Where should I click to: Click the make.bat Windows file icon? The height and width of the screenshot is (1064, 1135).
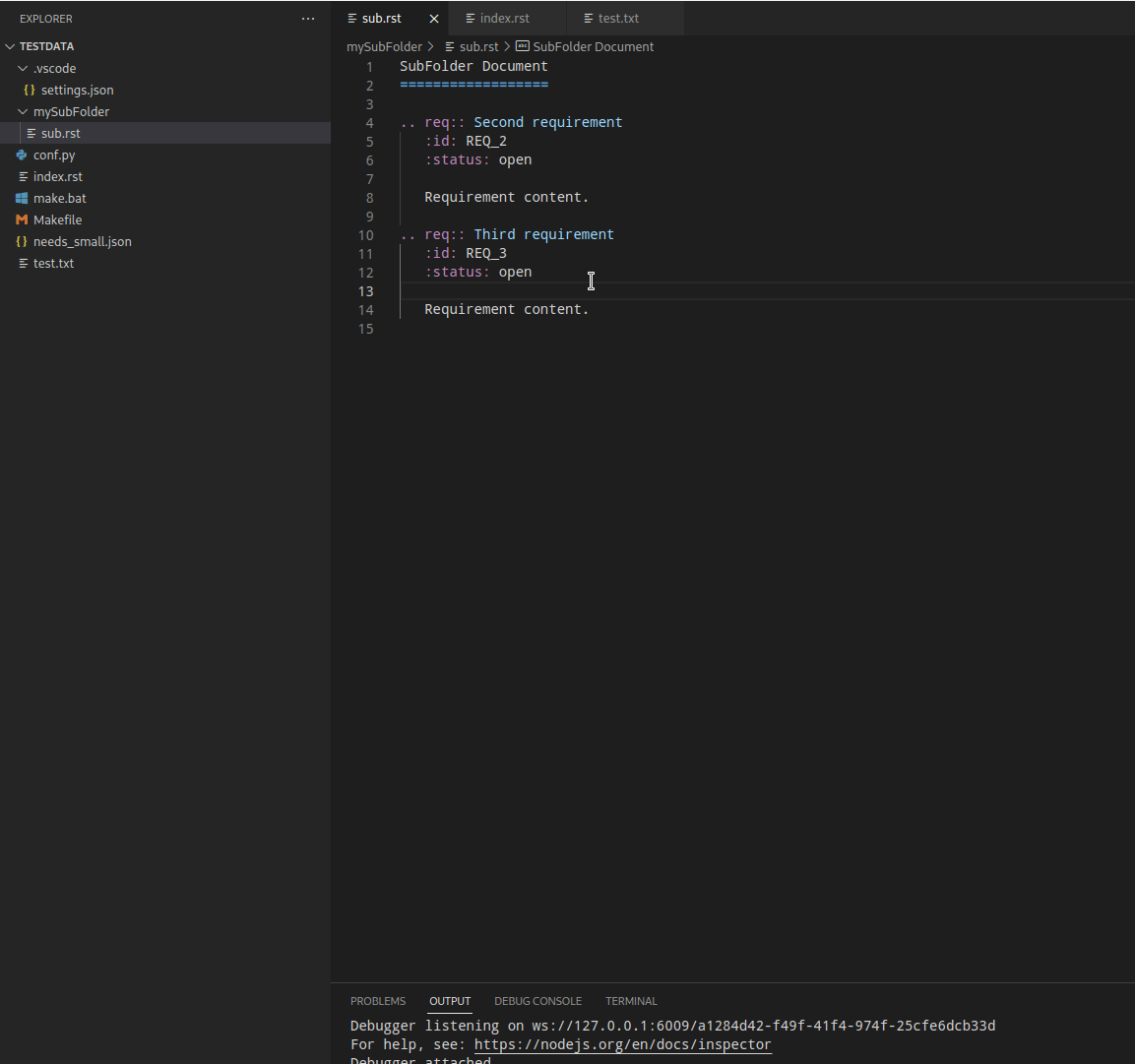22,198
